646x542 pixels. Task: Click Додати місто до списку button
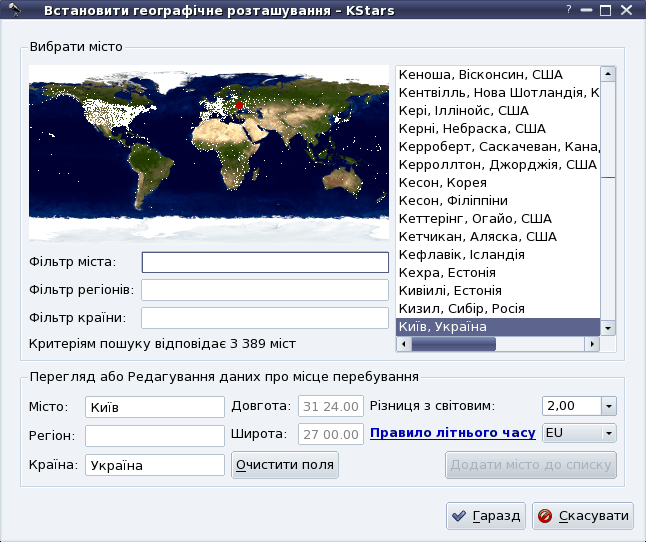[x=531, y=465]
